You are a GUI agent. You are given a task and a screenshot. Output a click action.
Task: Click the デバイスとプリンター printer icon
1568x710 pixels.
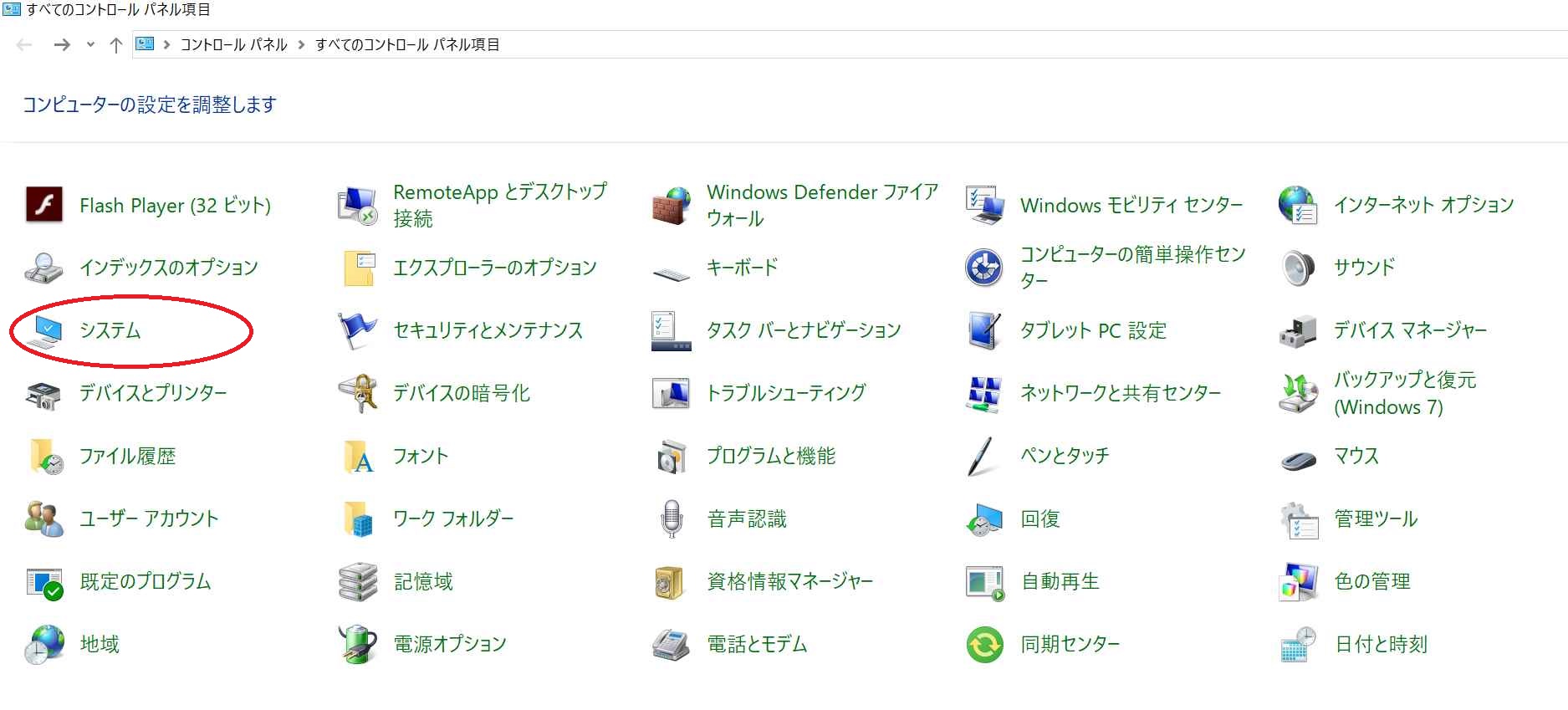pyautogui.click(x=43, y=395)
